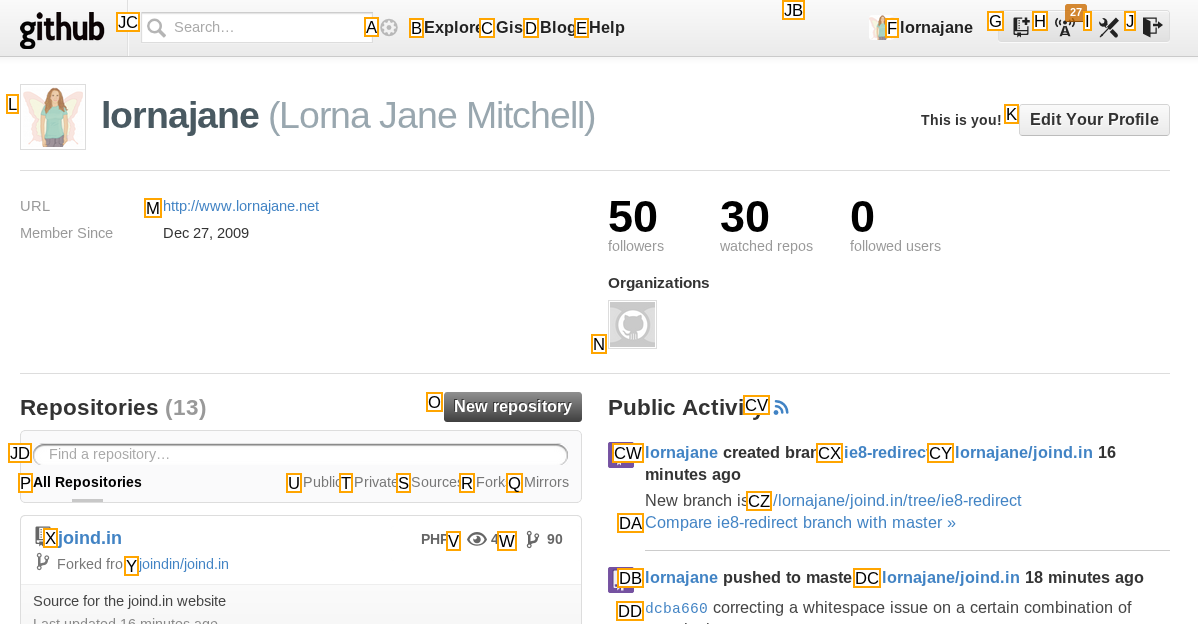Open account settings wrench icon
The height and width of the screenshot is (624, 1198).
(x=1109, y=27)
